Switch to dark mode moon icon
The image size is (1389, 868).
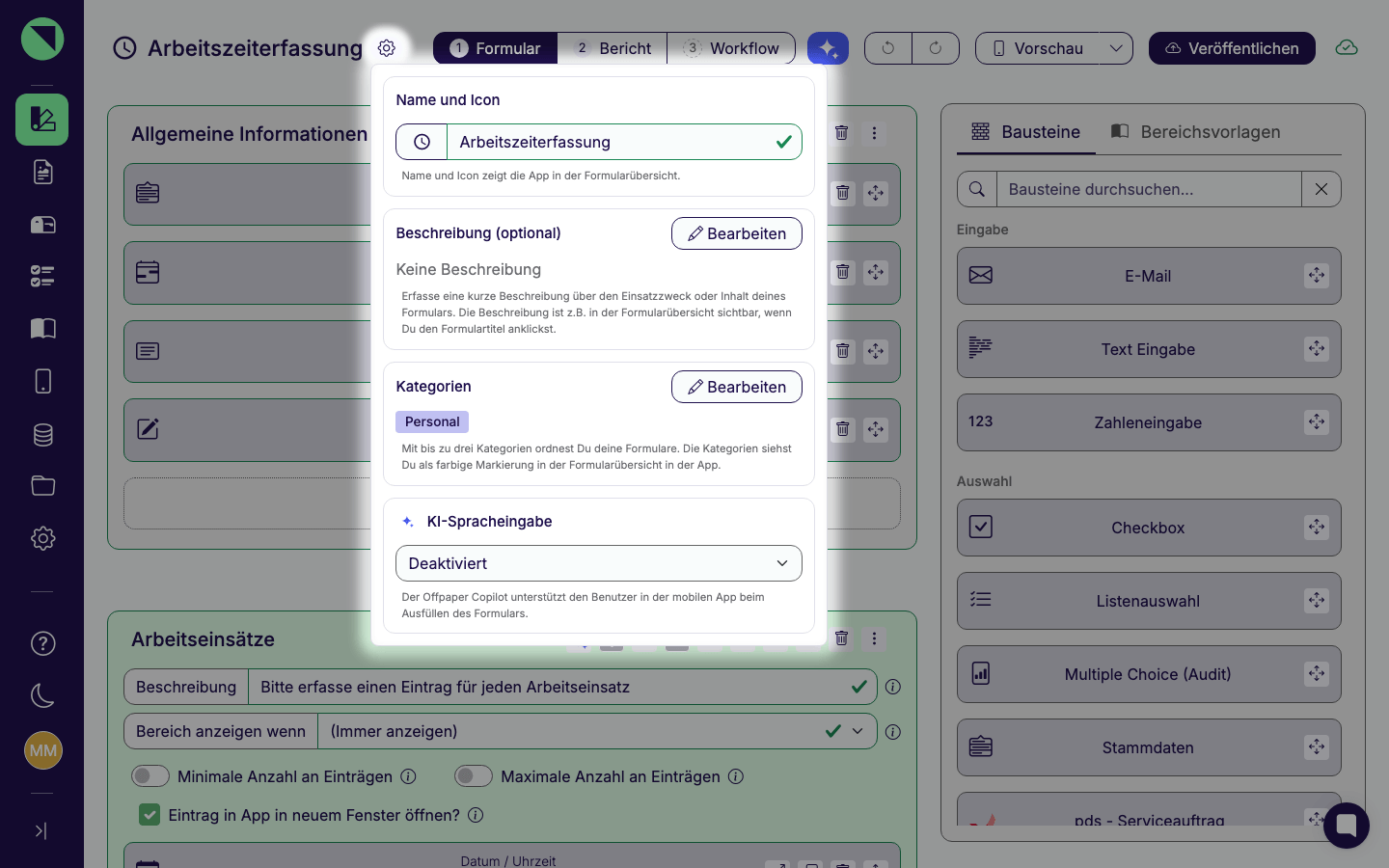click(x=42, y=695)
